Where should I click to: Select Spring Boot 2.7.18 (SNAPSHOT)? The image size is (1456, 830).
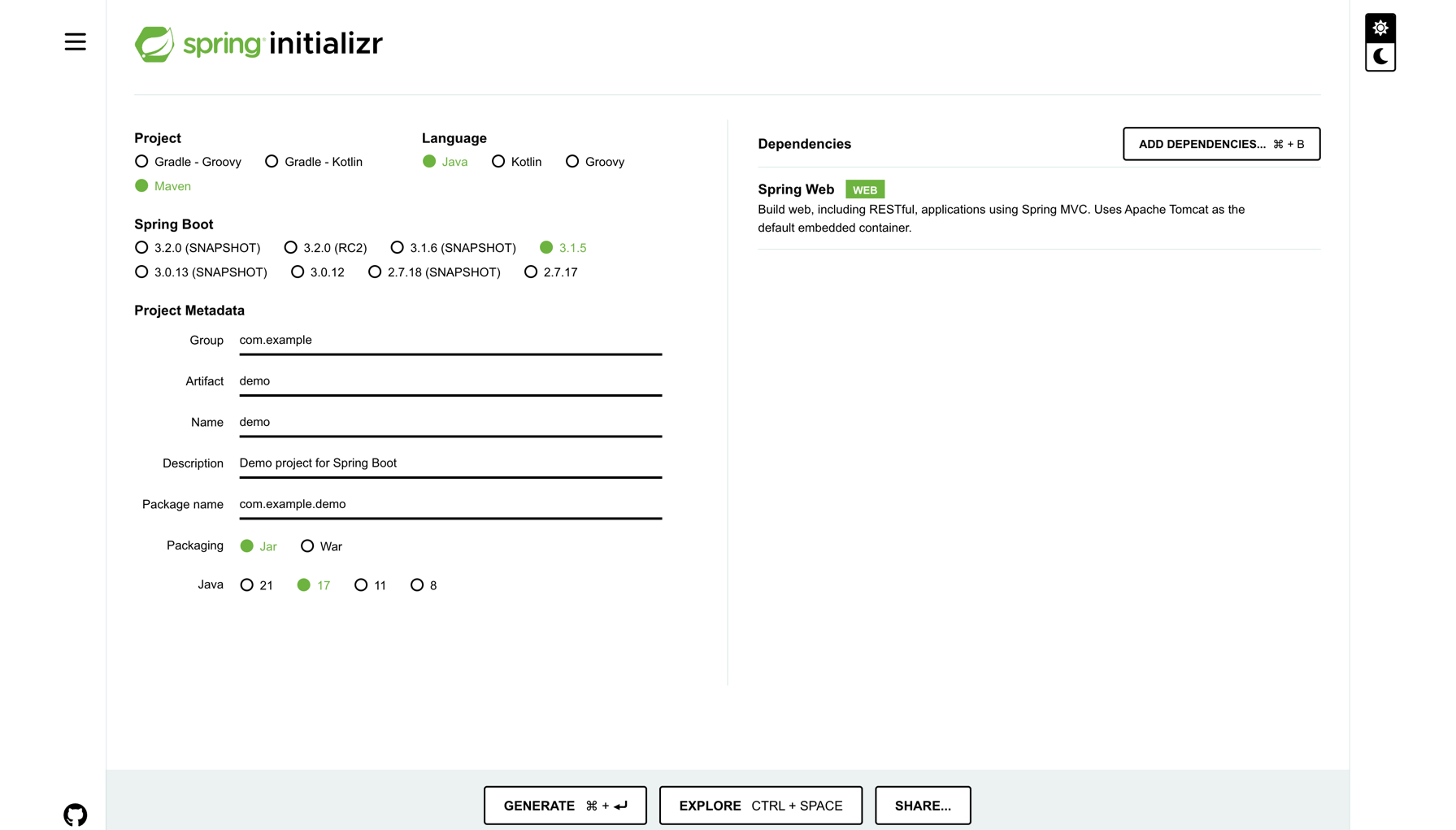pos(434,272)
